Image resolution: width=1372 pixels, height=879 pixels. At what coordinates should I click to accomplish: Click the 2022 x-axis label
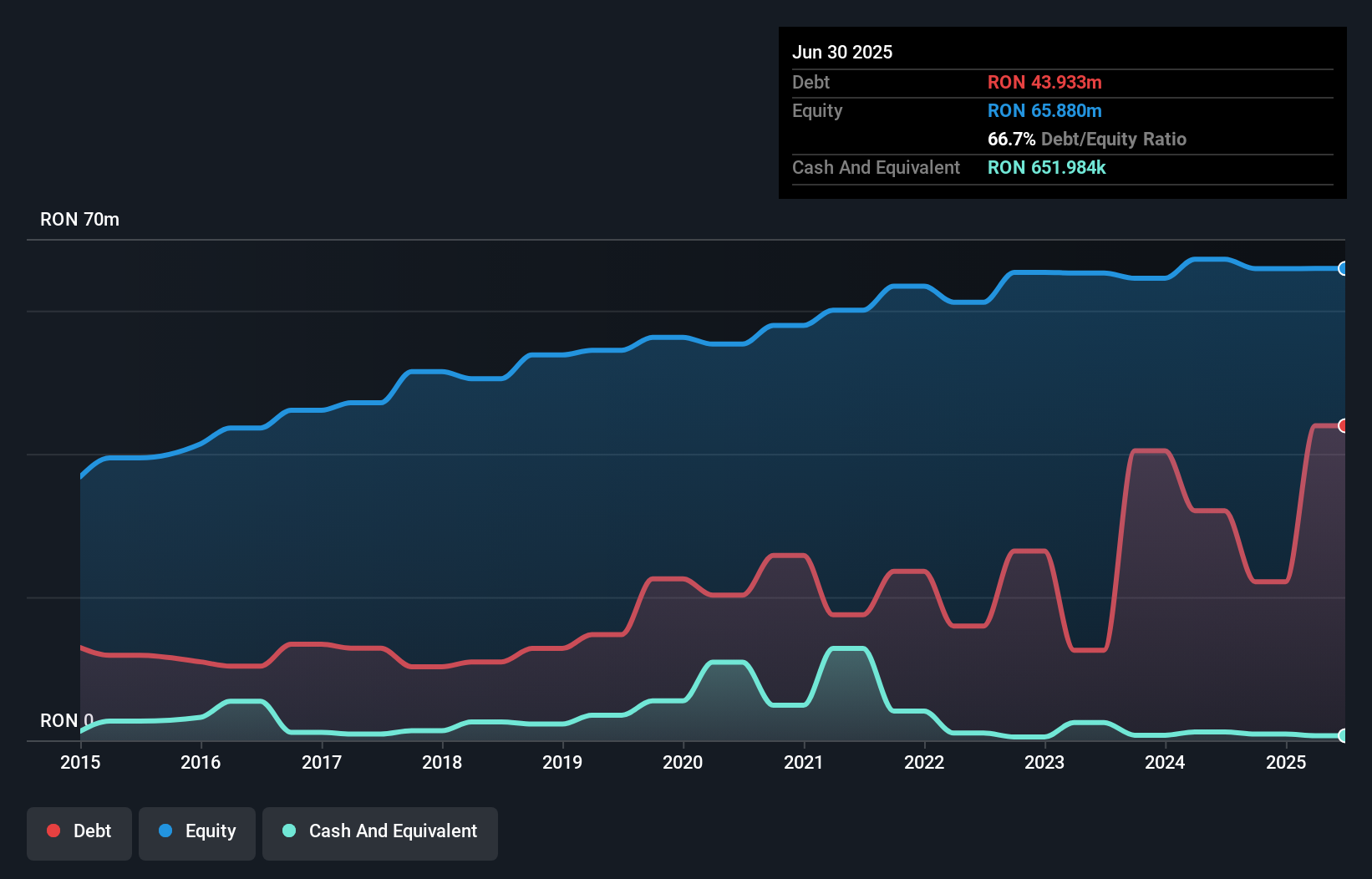924,762
